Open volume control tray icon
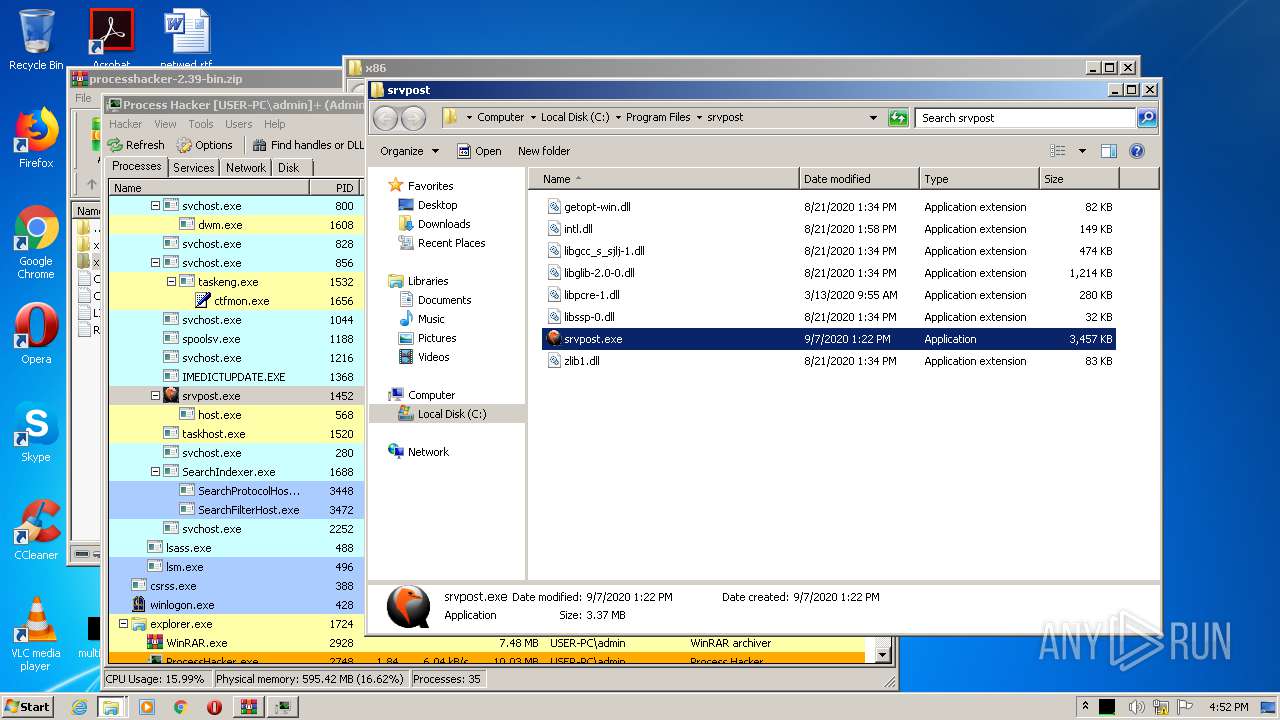The width and height of the screenshot is (1280, 720). (1137, 707)
